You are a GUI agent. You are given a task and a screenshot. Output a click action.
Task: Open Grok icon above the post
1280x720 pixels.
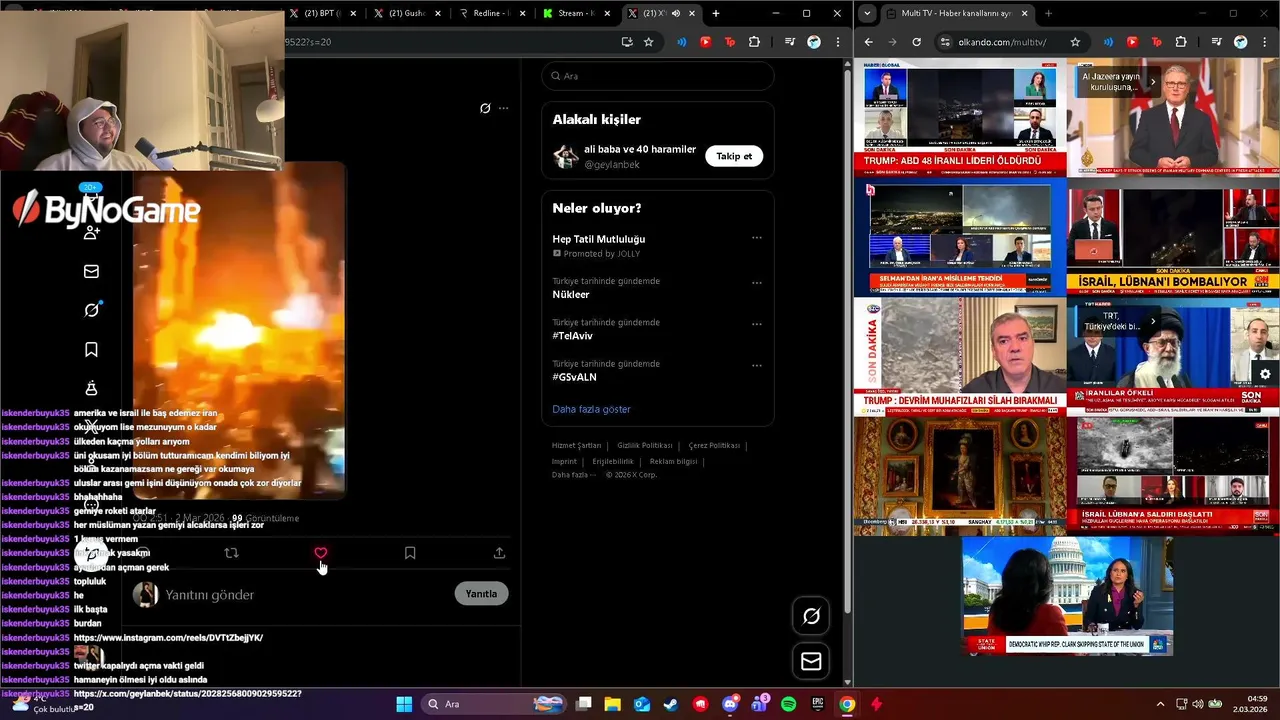(x=485, y=108)
